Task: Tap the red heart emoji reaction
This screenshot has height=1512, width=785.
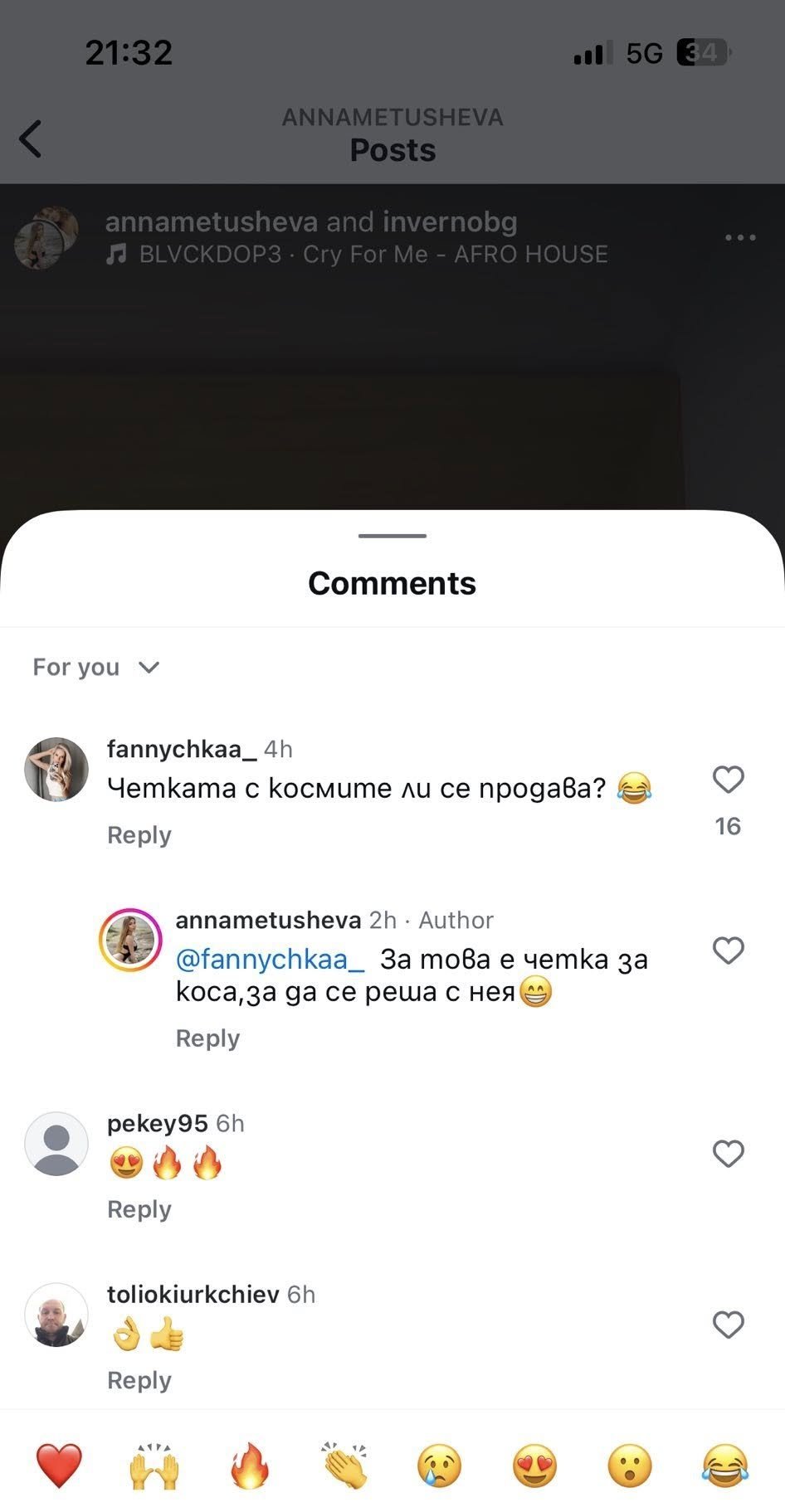Action: pyautogui.click(x=59, y=1465)
